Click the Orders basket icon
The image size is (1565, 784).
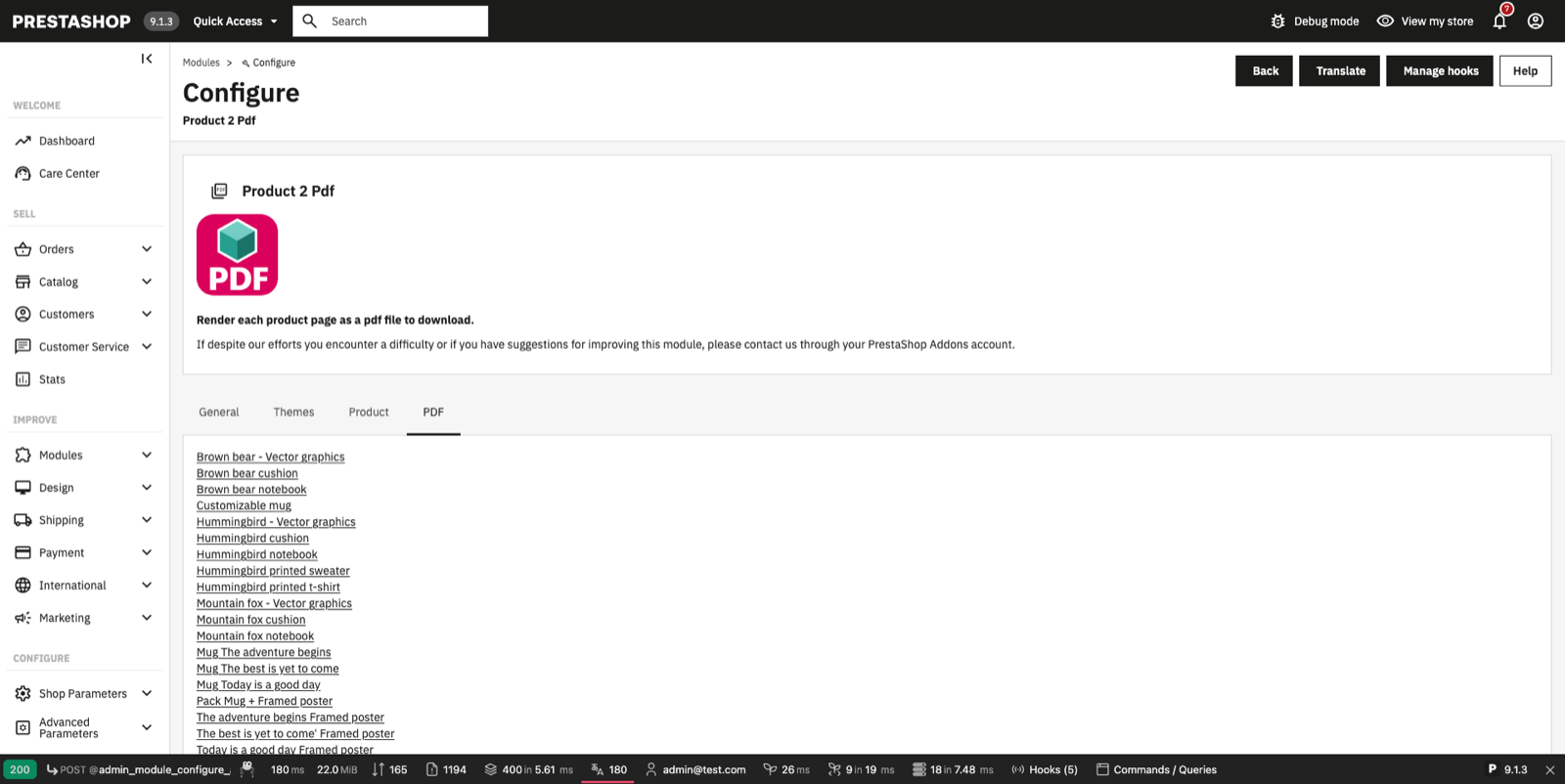point(22,249)
